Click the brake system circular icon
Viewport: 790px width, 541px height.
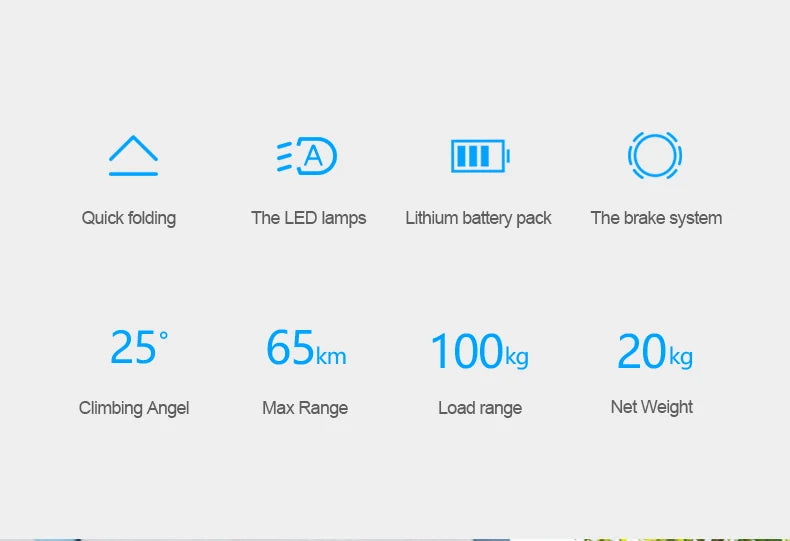[655, 156]
